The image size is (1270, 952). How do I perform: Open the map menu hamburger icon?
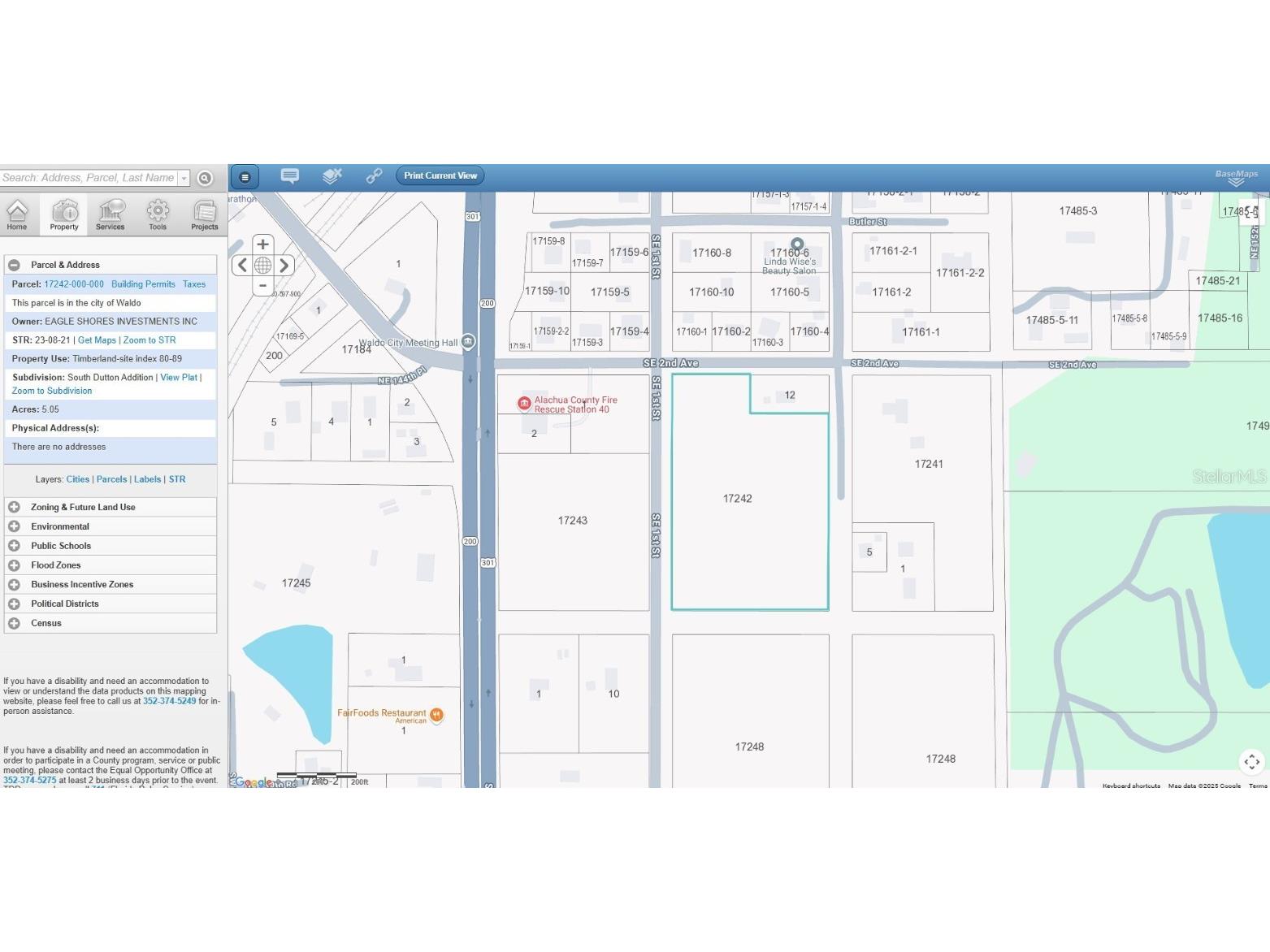pos(245,176)
